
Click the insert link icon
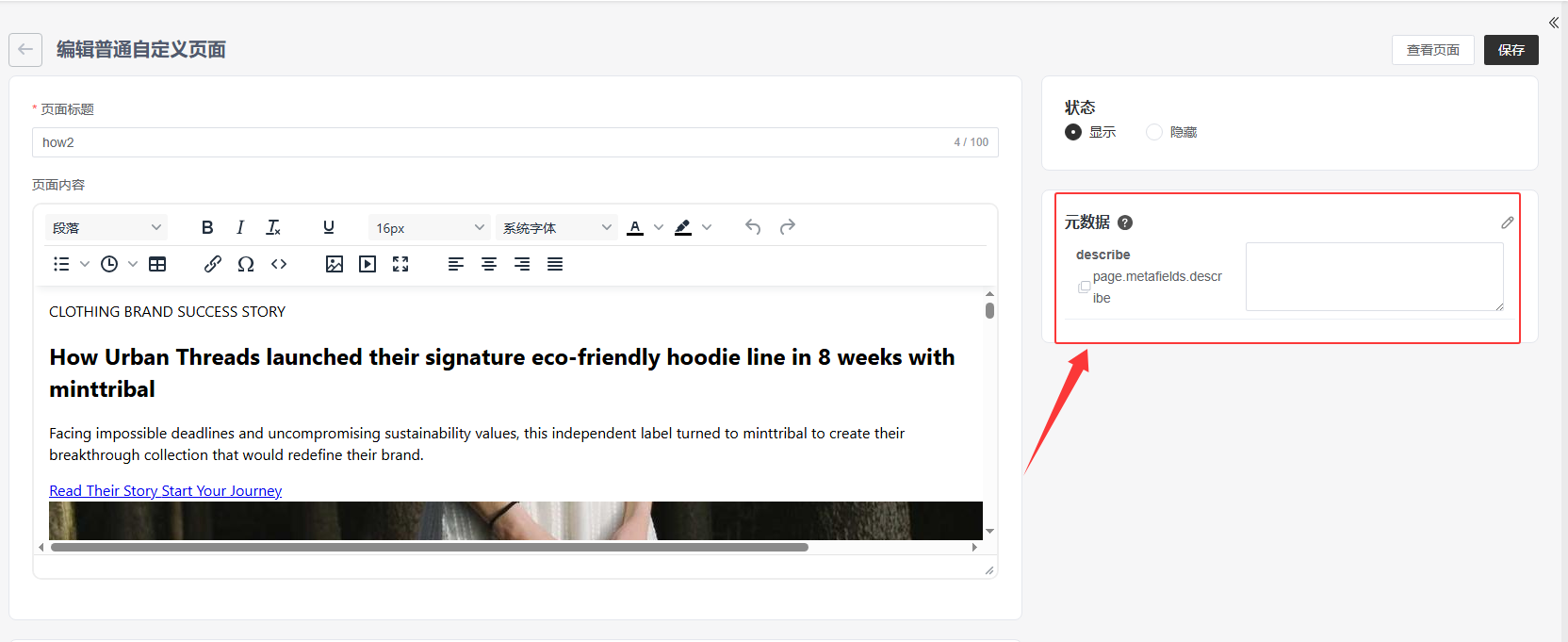click(213, 264)
